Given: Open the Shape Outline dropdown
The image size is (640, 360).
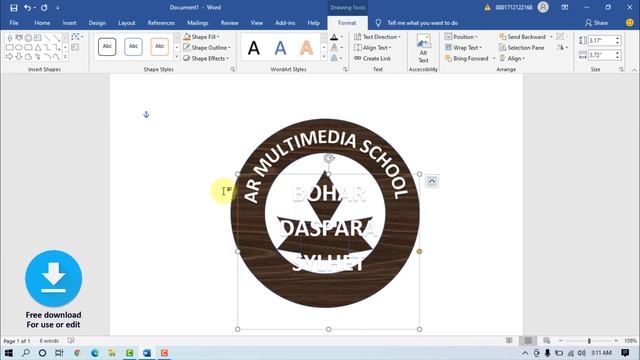Looking at the screenshot, I should click(207, 47).
